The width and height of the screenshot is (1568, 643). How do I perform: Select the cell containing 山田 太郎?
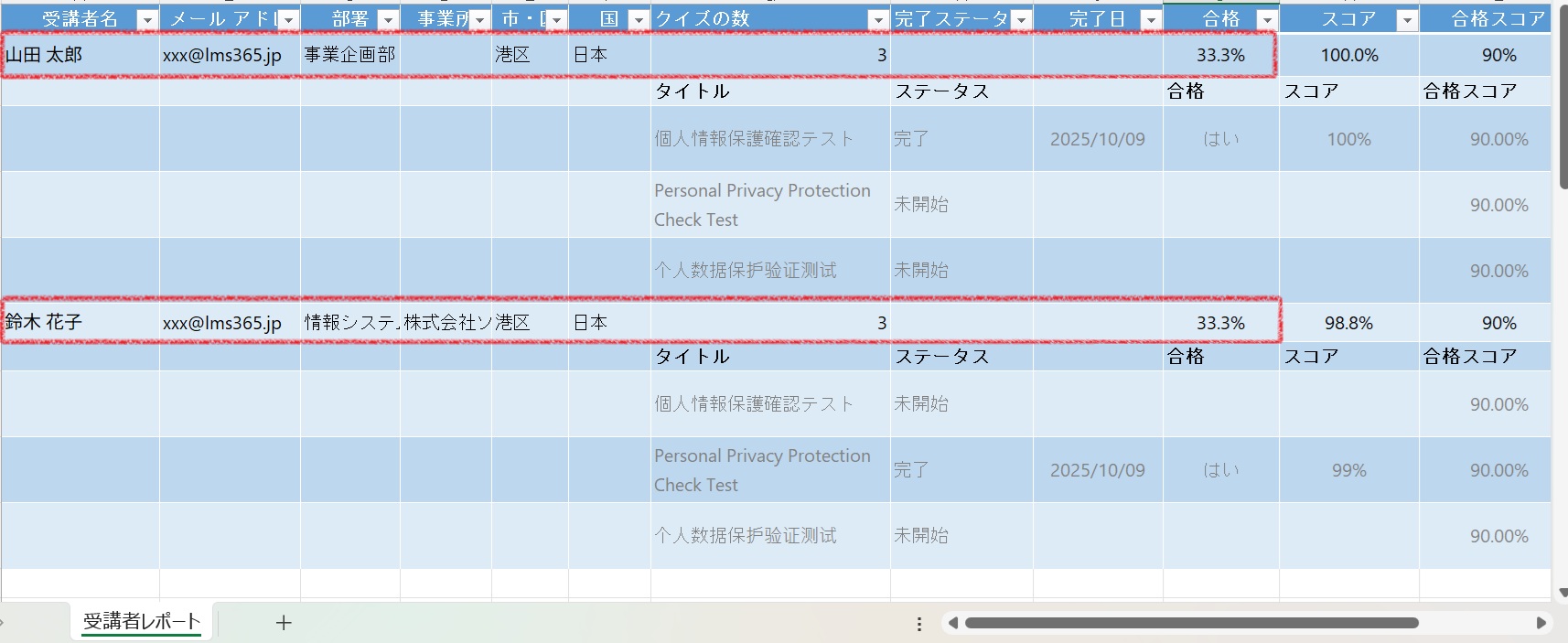tap(81, 55)
